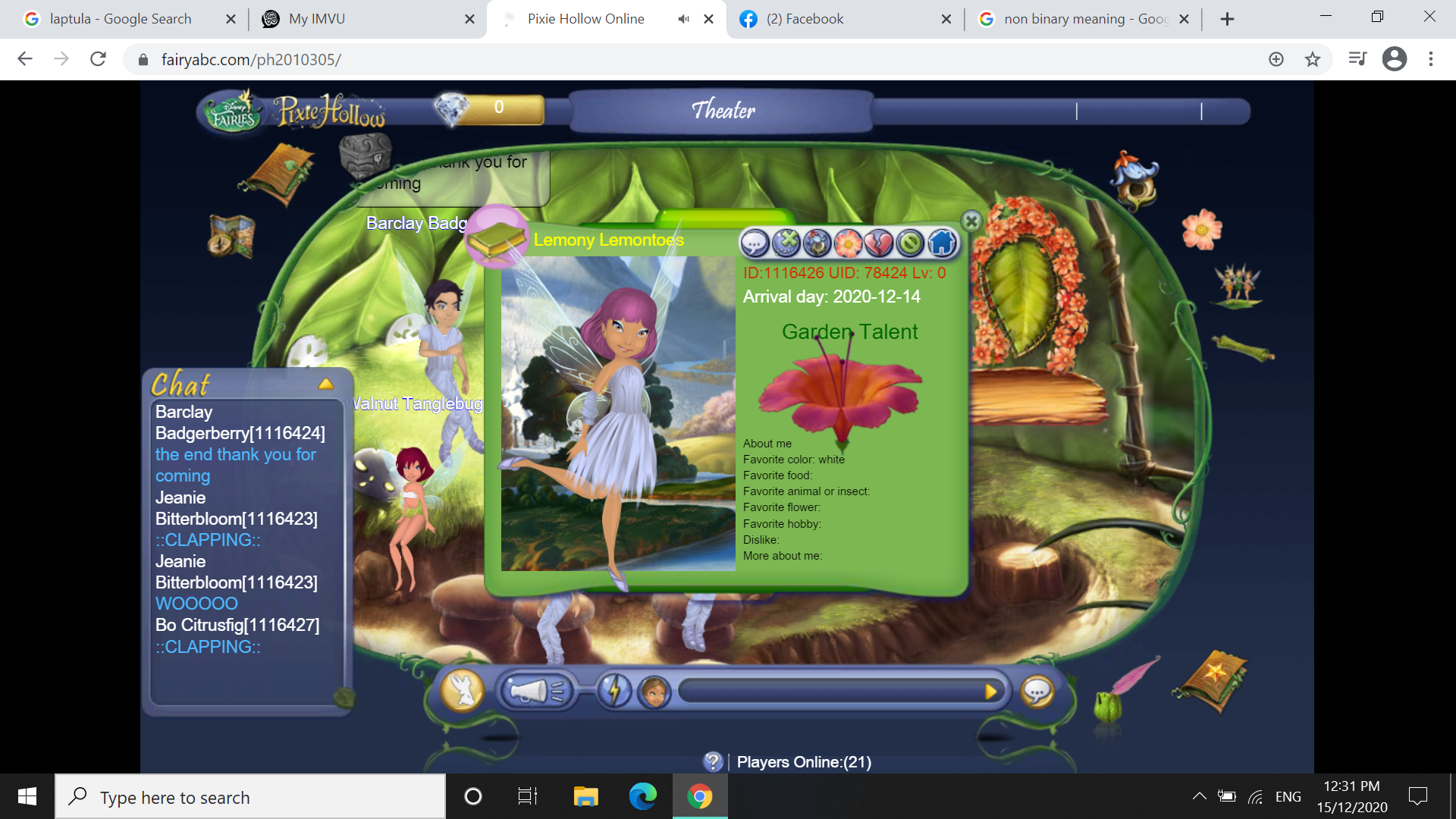This screenshot has height=819, width=1456.
Task: Collapse the Chat panel using its arrow
Action: pos(326,383)
